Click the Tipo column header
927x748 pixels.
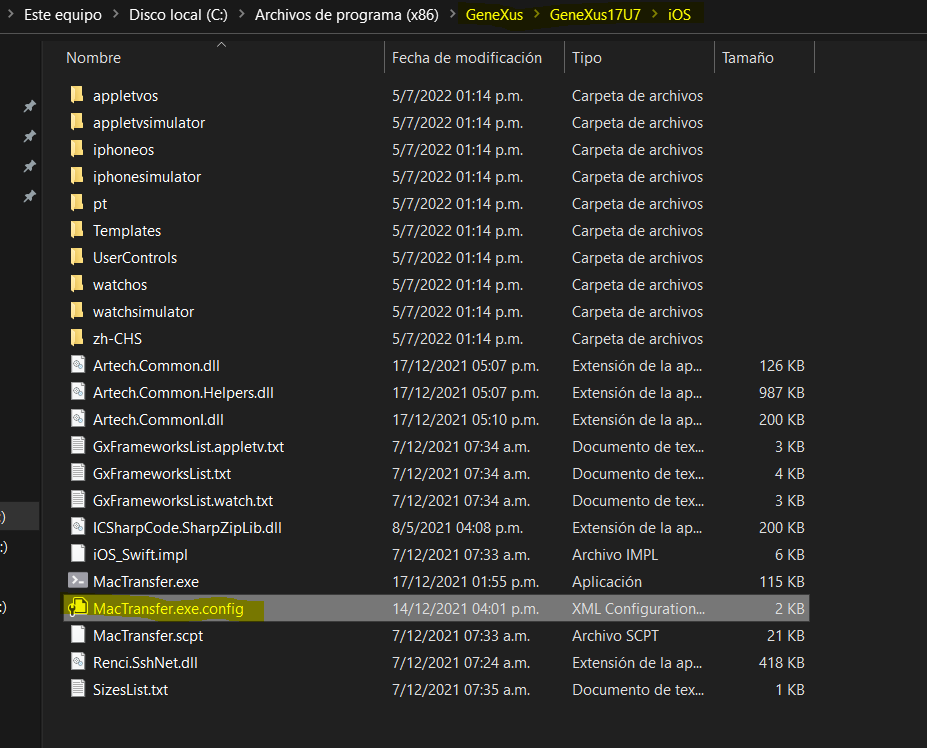[587, 58]
